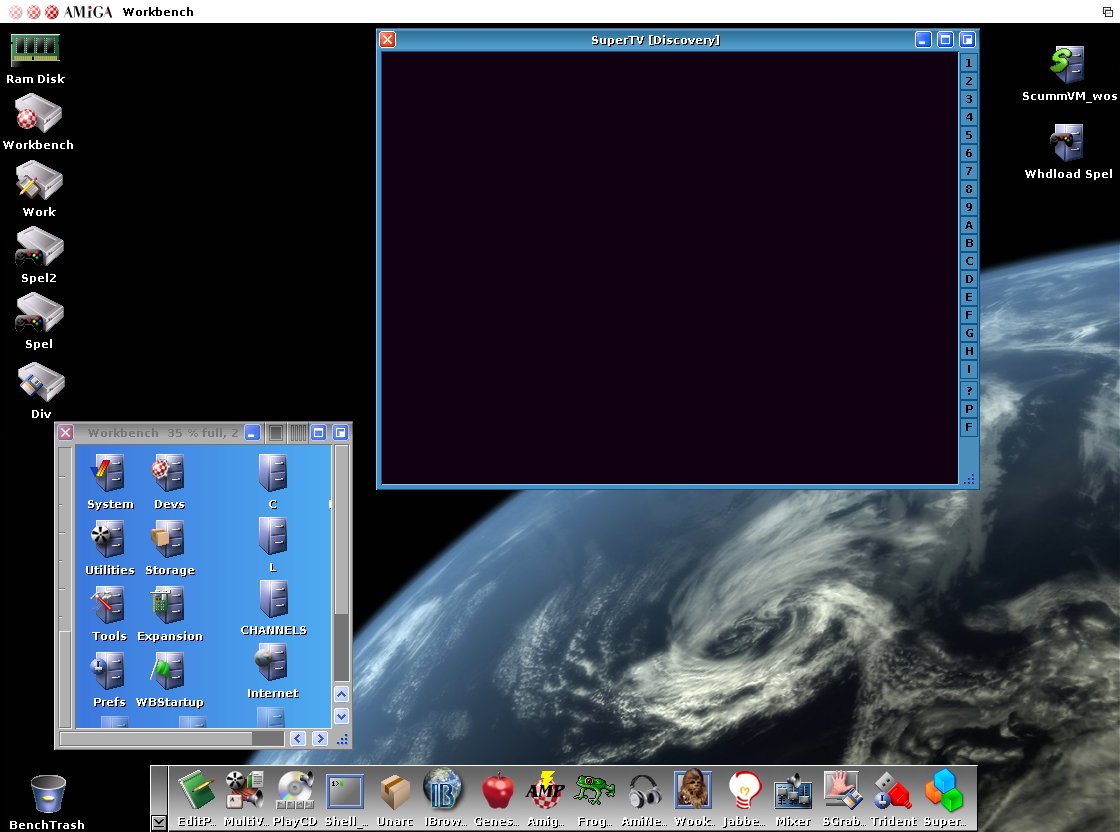Switch SuperTV to channel 3
Screen dimensions: 1120x832
click(x=969, y=99)
